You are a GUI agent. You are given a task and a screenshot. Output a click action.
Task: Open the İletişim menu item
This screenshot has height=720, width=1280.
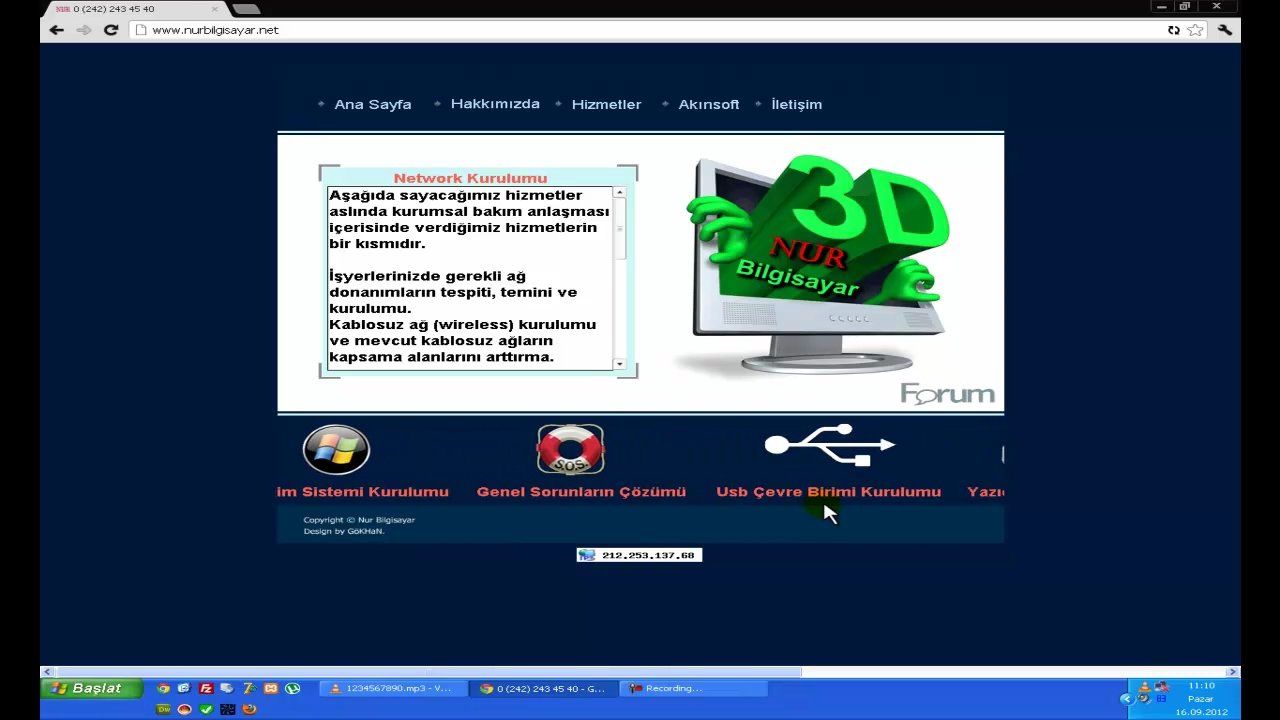click(x=797, y=104)
